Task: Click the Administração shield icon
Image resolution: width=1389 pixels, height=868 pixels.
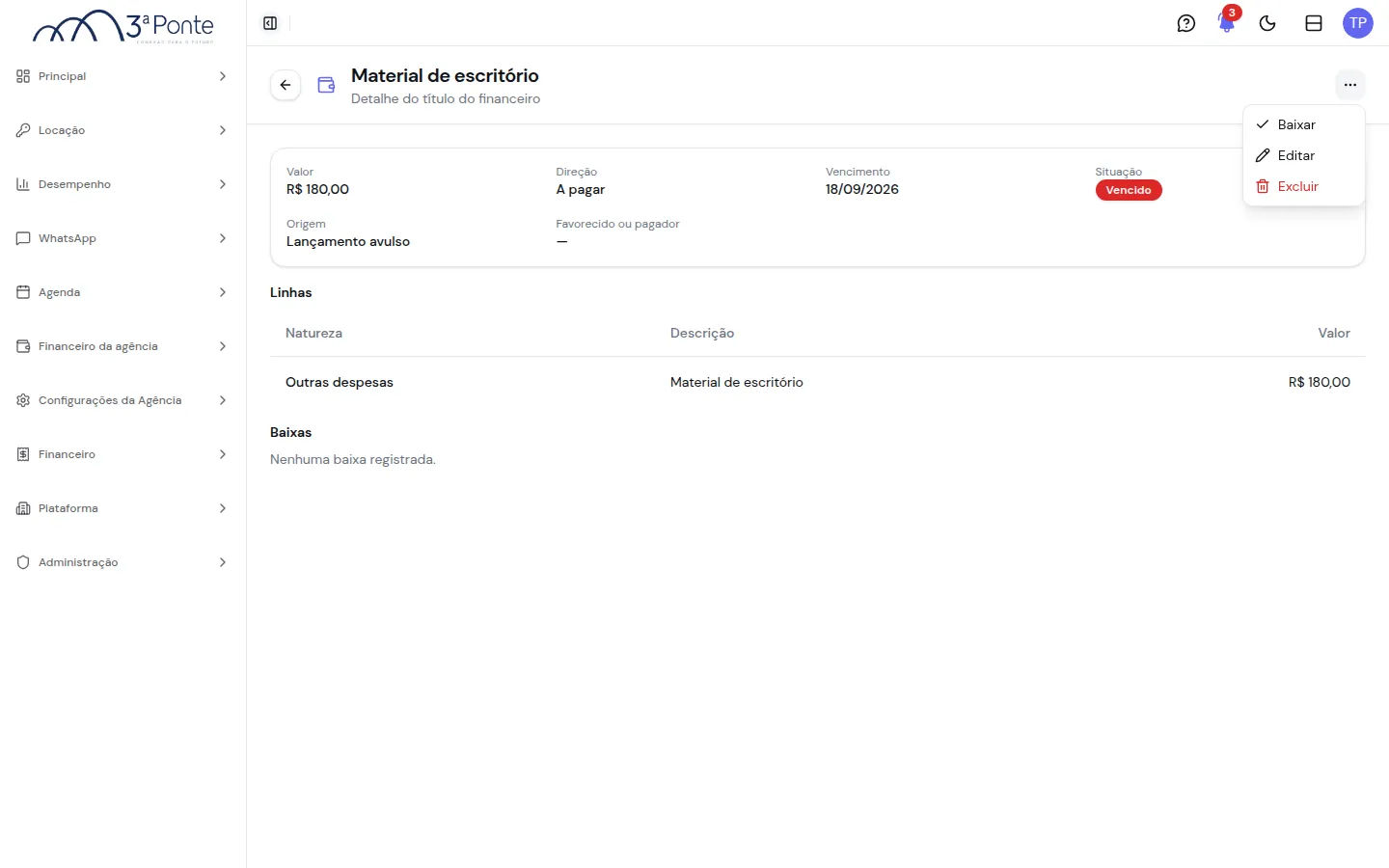Action: [23, 562]
